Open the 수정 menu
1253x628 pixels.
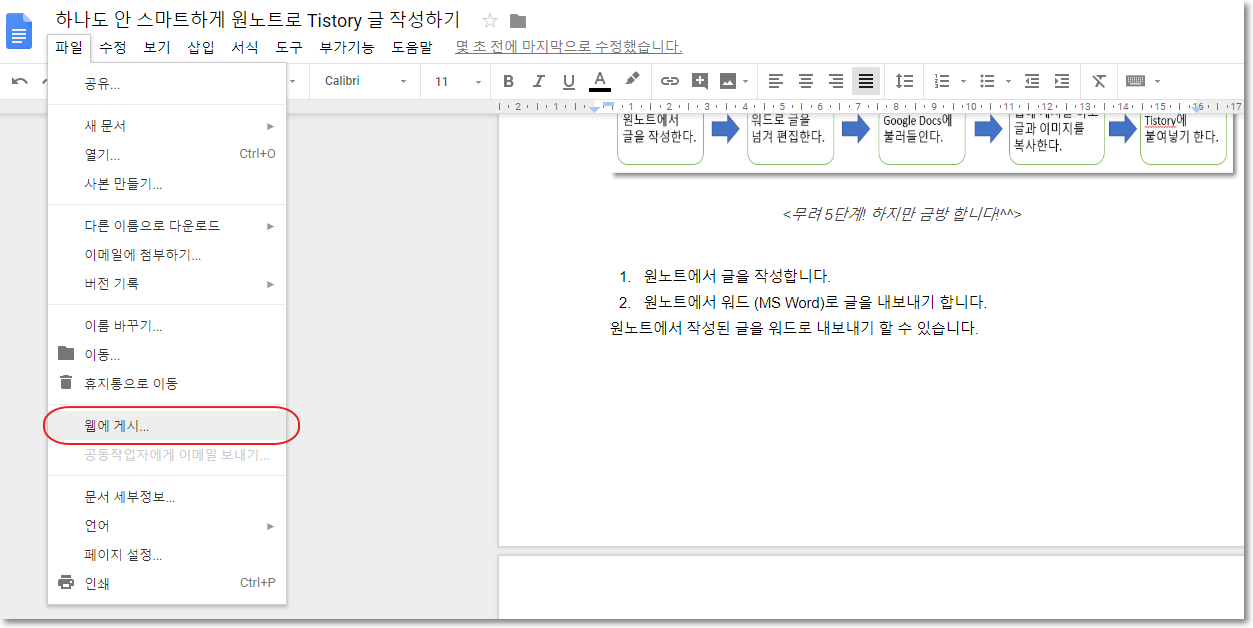pyautogui.click(x=113, y=47)
